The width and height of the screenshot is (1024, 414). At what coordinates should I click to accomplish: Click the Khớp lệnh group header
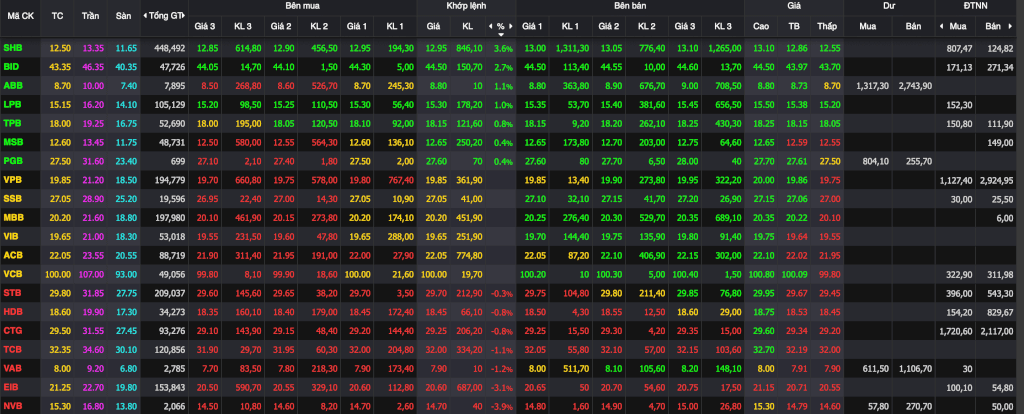click(x=466, y=5)
